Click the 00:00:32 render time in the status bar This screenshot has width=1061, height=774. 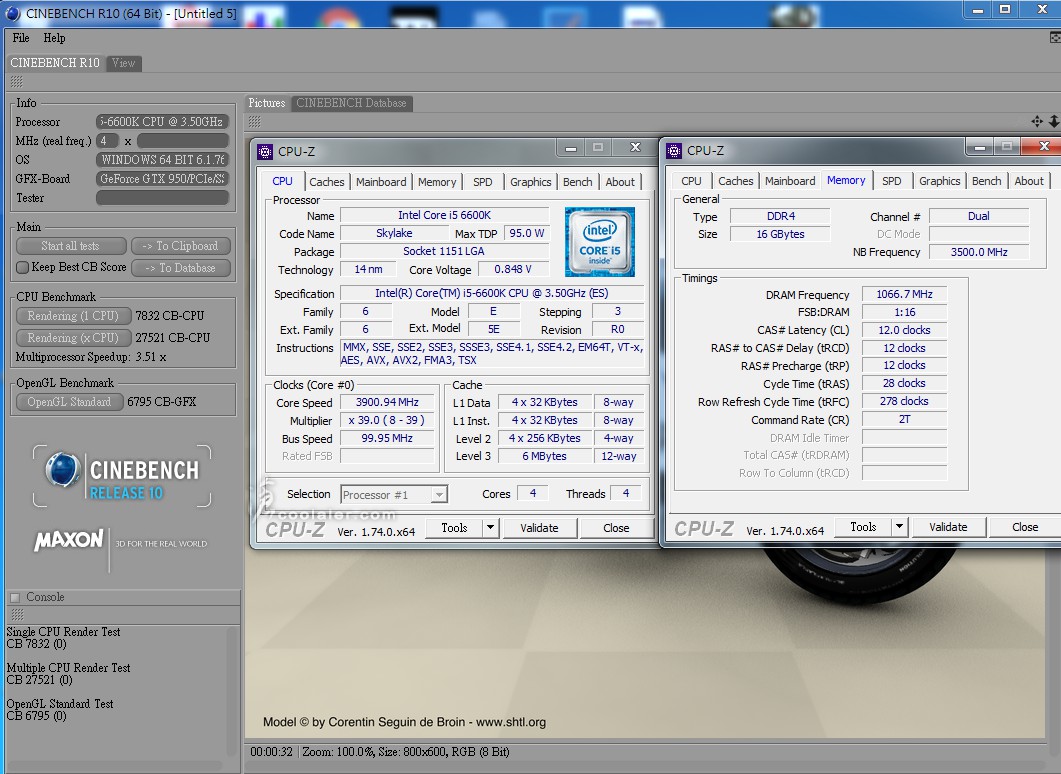(271, 752)
